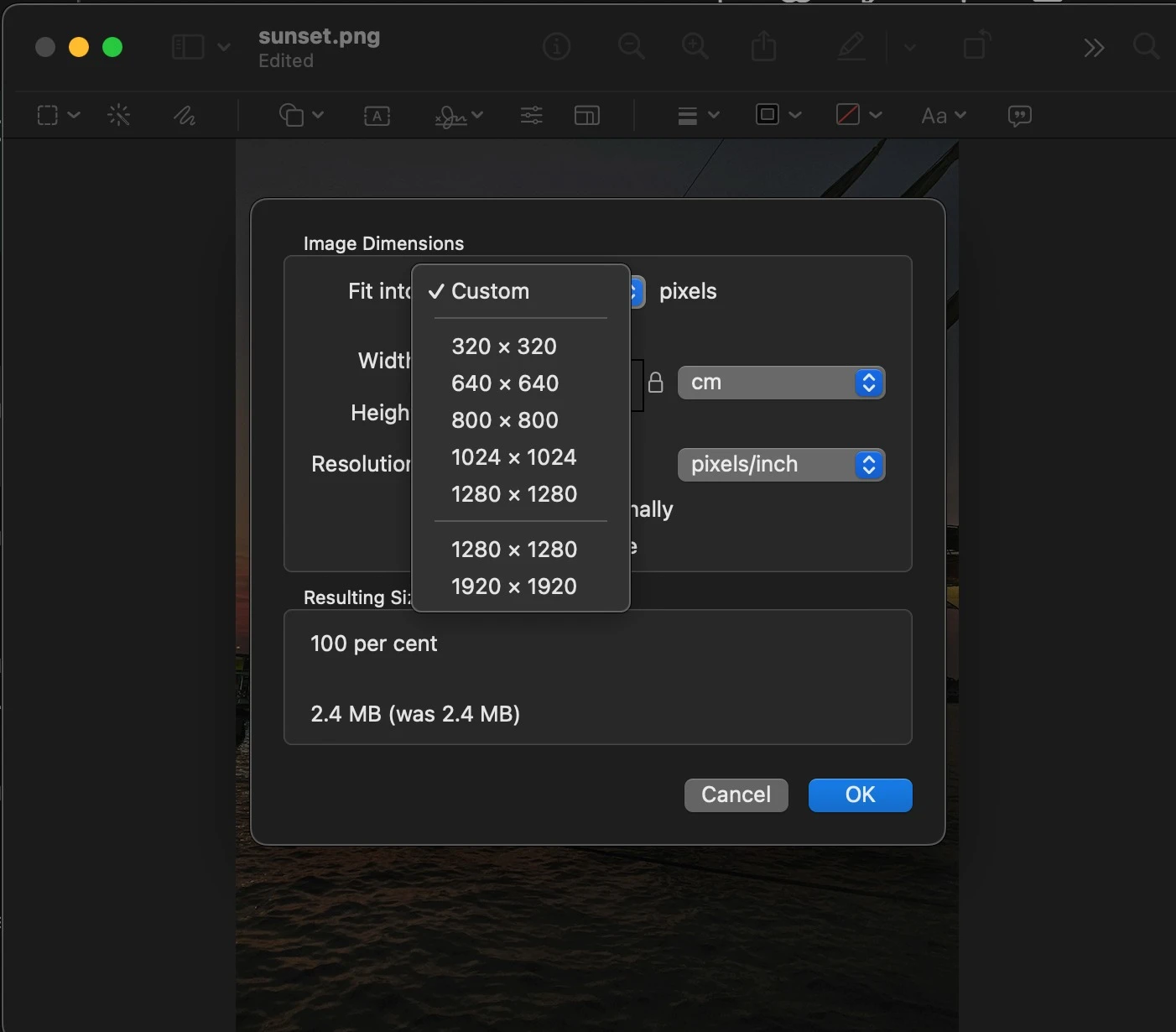1176x1032 pixels.
Task: Open the Adjust Color controls
Action: [531, 115]
